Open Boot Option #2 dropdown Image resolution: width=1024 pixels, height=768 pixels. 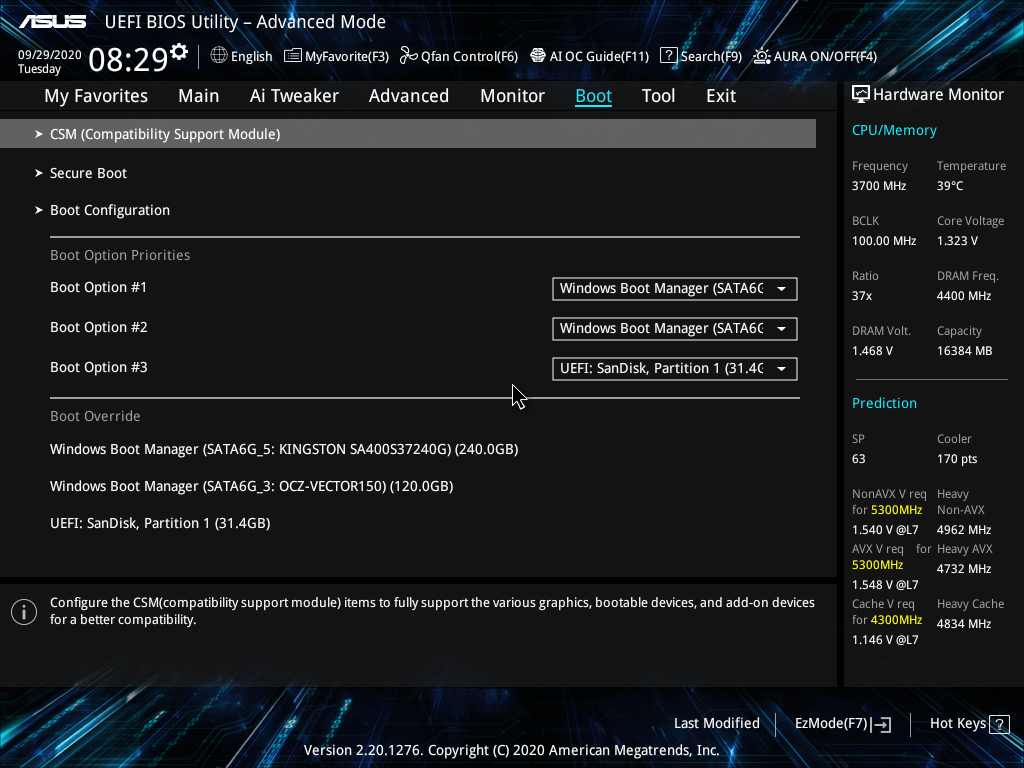click(x=675, y=328)
